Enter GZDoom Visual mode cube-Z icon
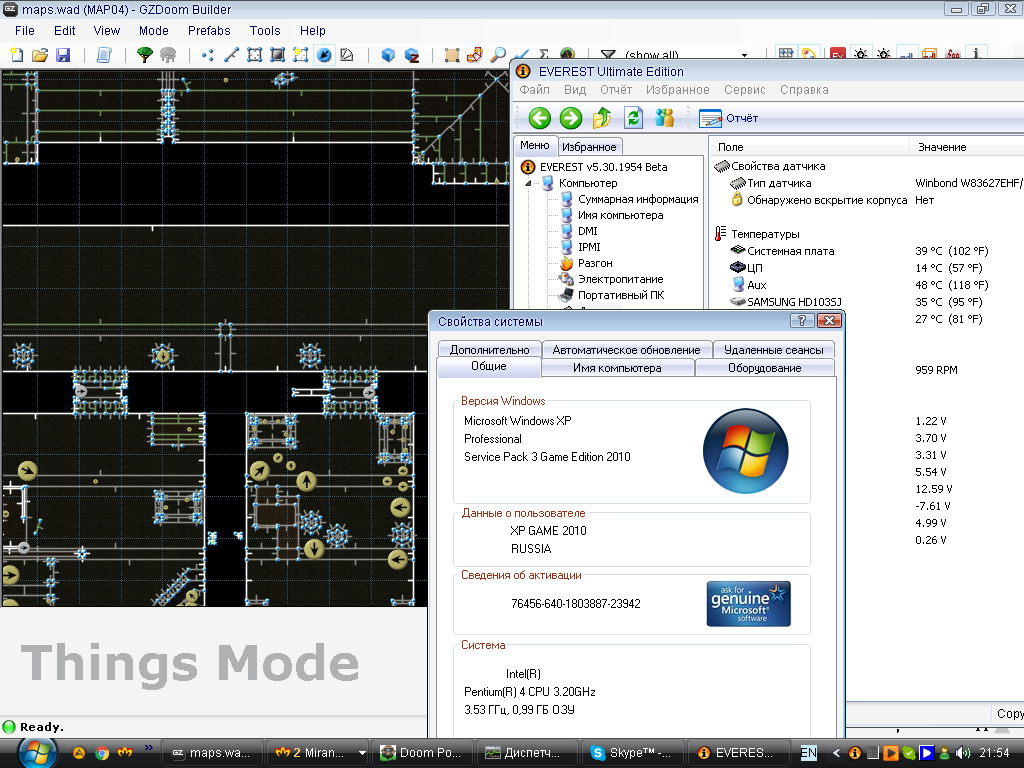Screen dimensions: 1024x768 pyautogui.click(x=411, y=55)
